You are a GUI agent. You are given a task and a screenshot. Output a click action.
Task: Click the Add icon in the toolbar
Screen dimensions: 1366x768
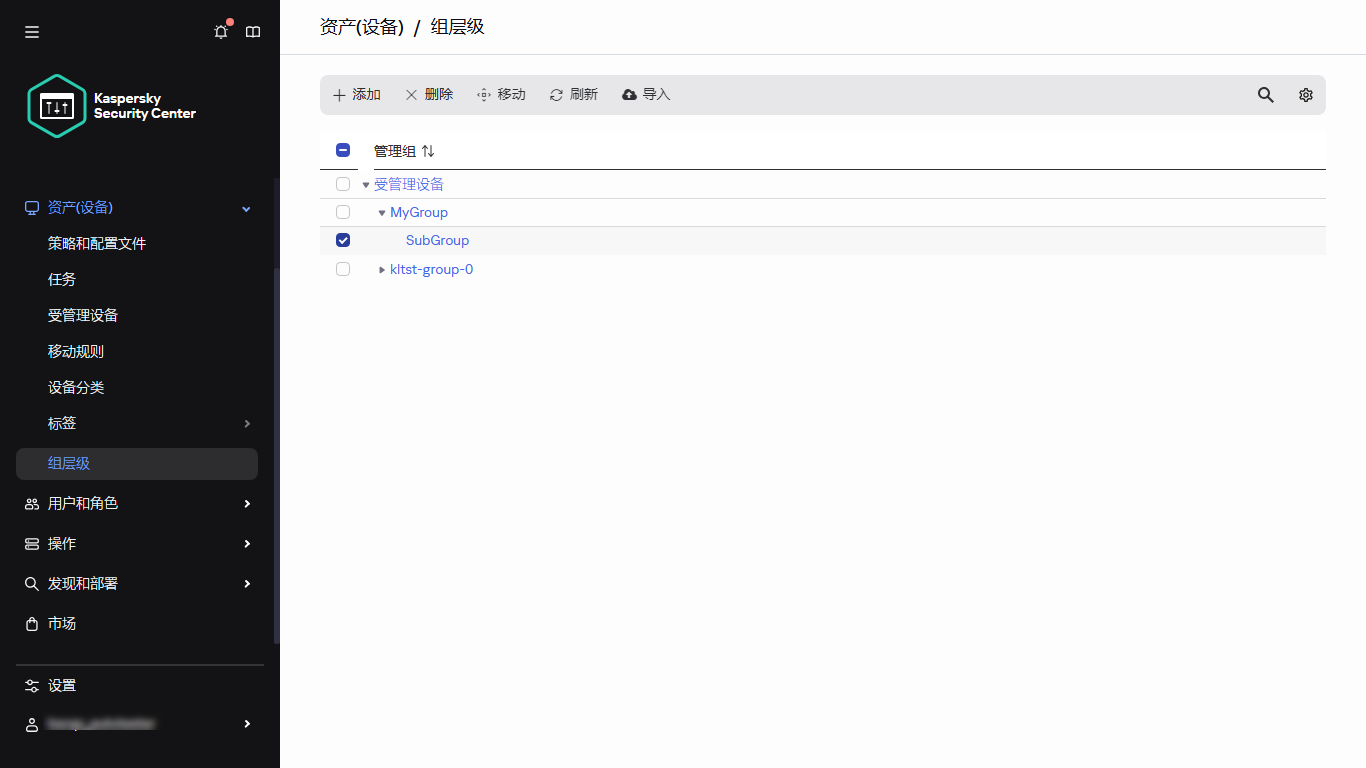[339, 94]
